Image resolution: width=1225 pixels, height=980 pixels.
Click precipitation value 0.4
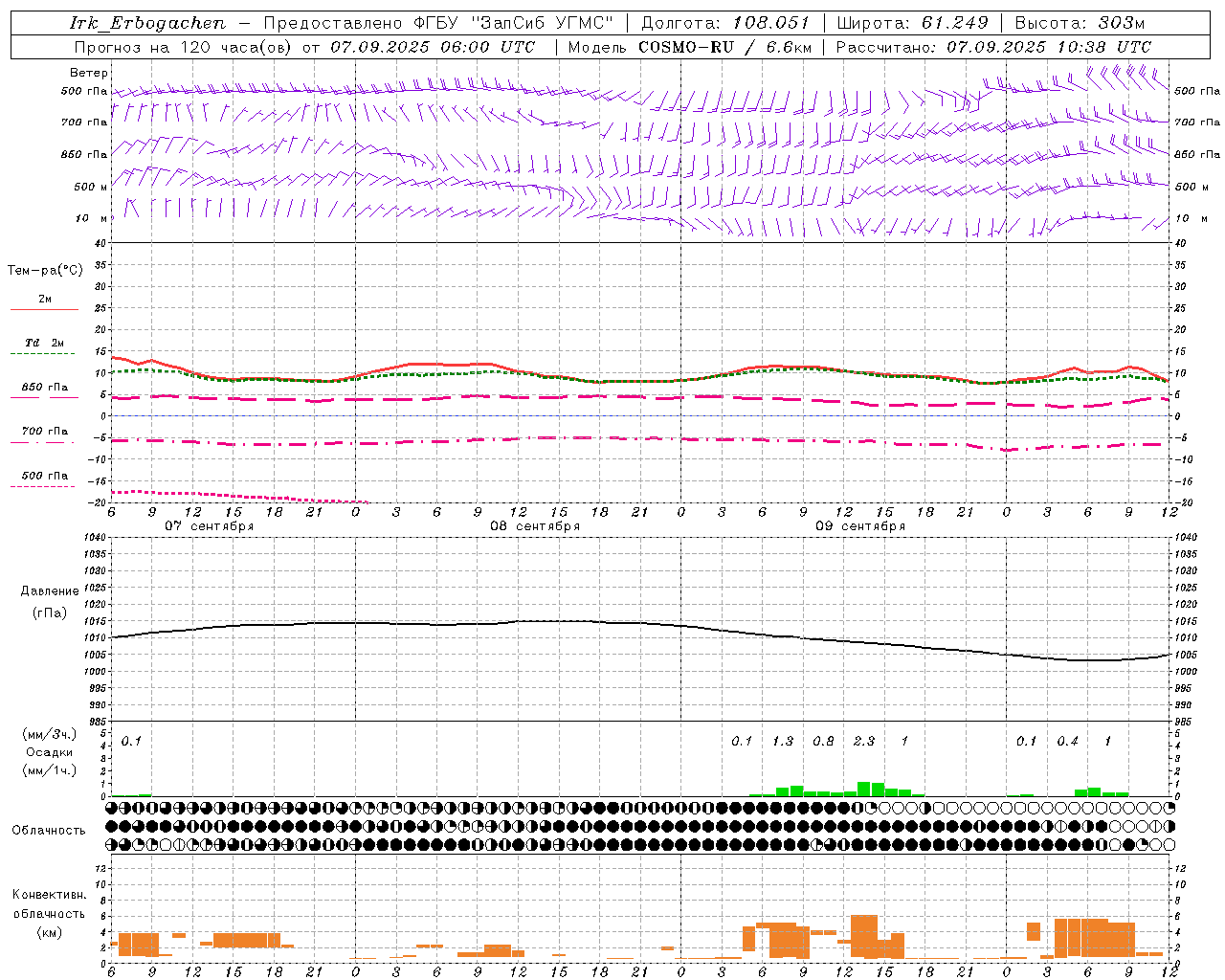coord(1067,741)
